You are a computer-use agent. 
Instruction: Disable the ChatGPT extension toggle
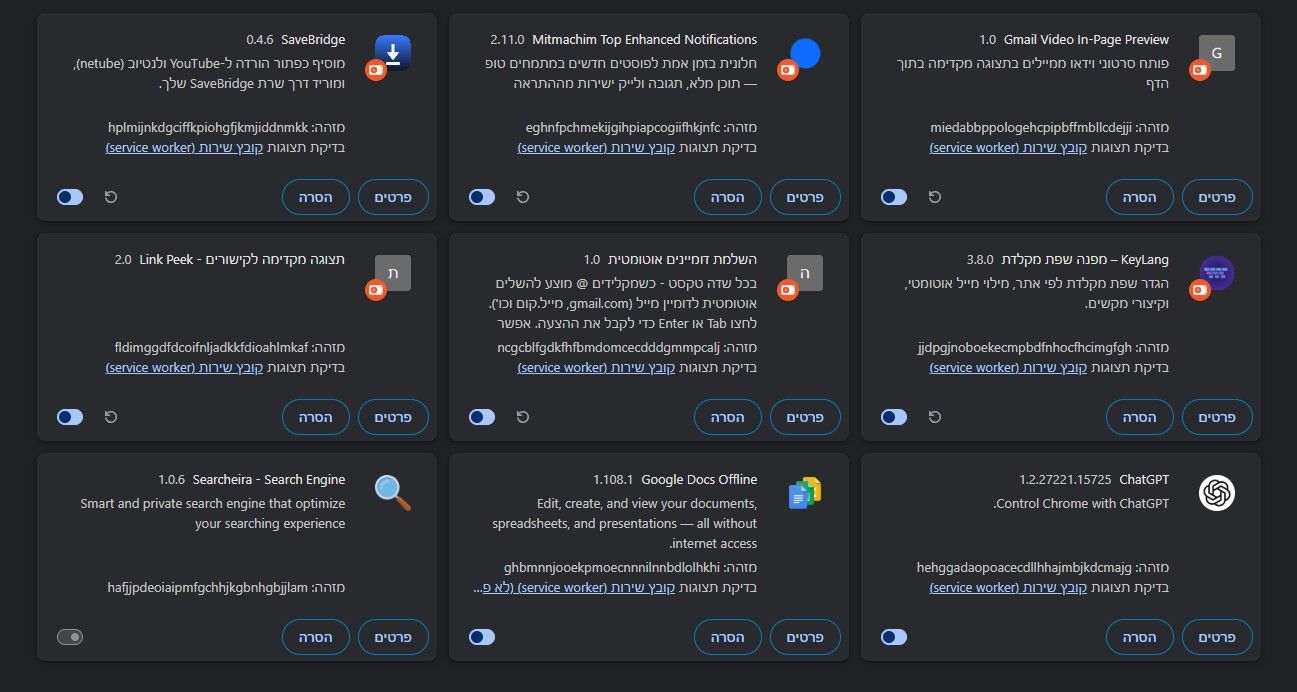894,637
